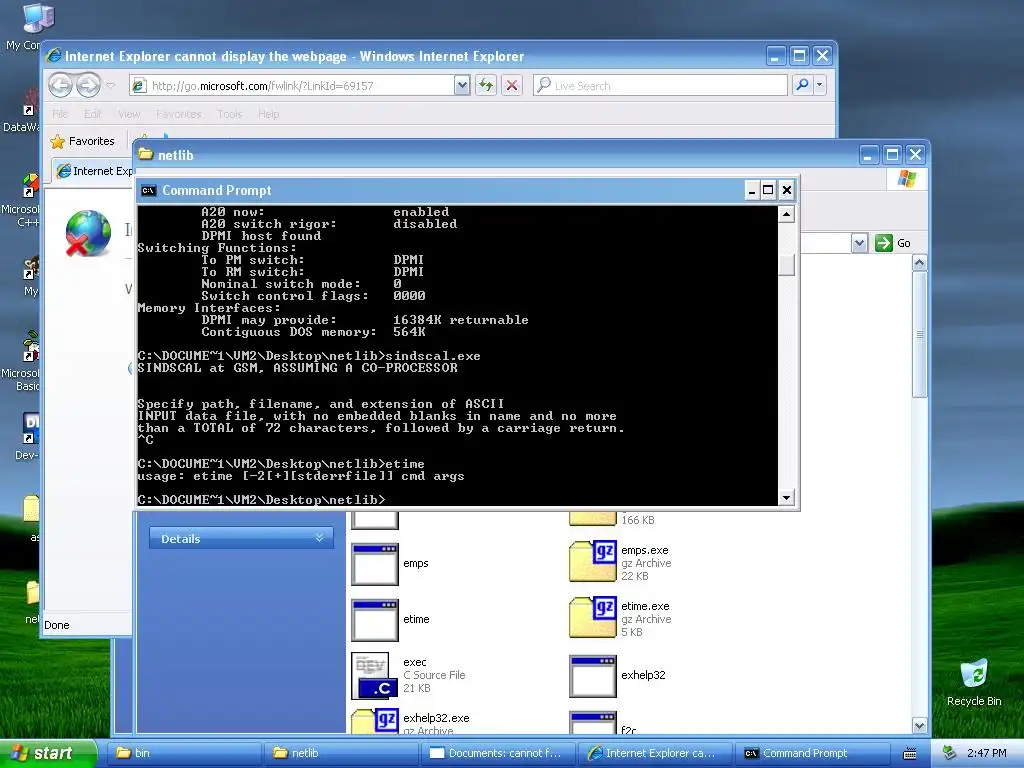Switch to Command Prompt taskbar button
The image size is (1024, 768).
pyautogui.click(x=812, y=753)
